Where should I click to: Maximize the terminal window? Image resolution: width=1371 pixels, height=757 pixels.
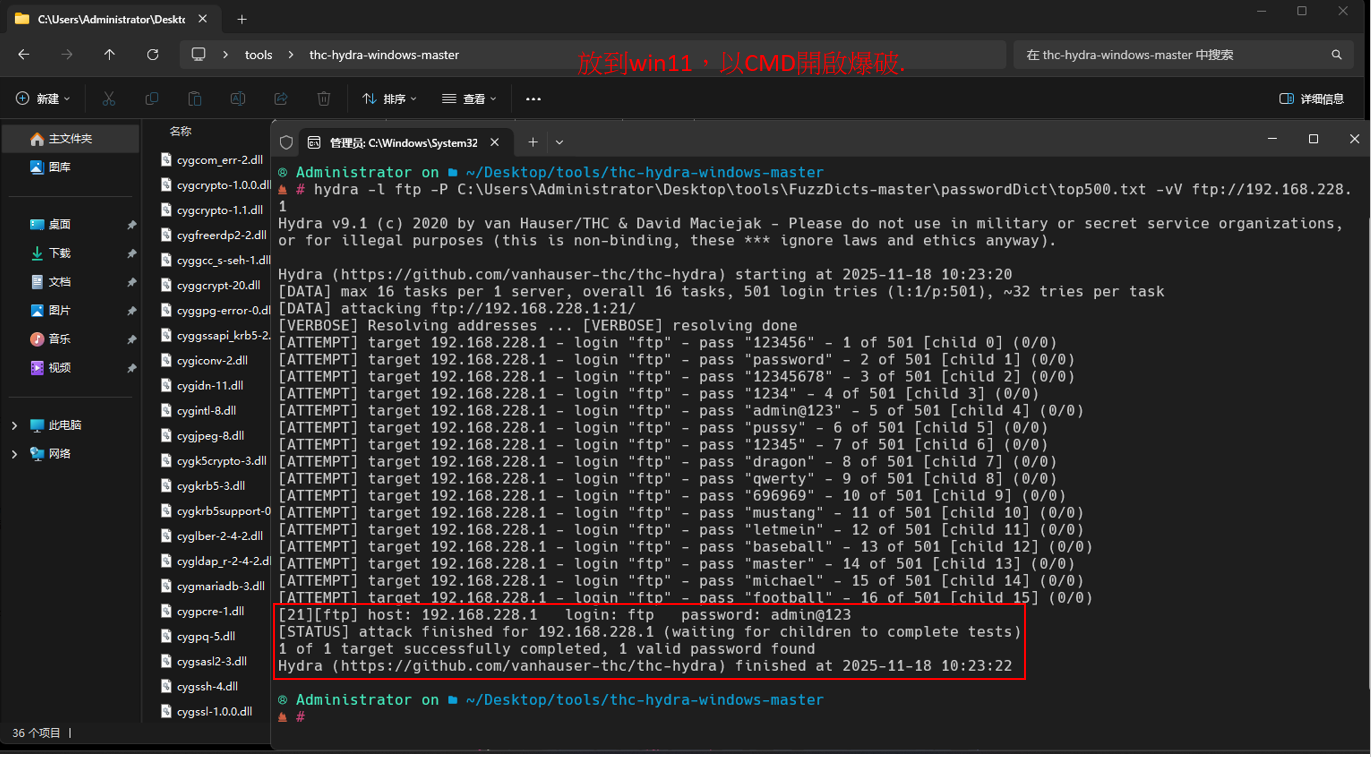pos(1313,139)
